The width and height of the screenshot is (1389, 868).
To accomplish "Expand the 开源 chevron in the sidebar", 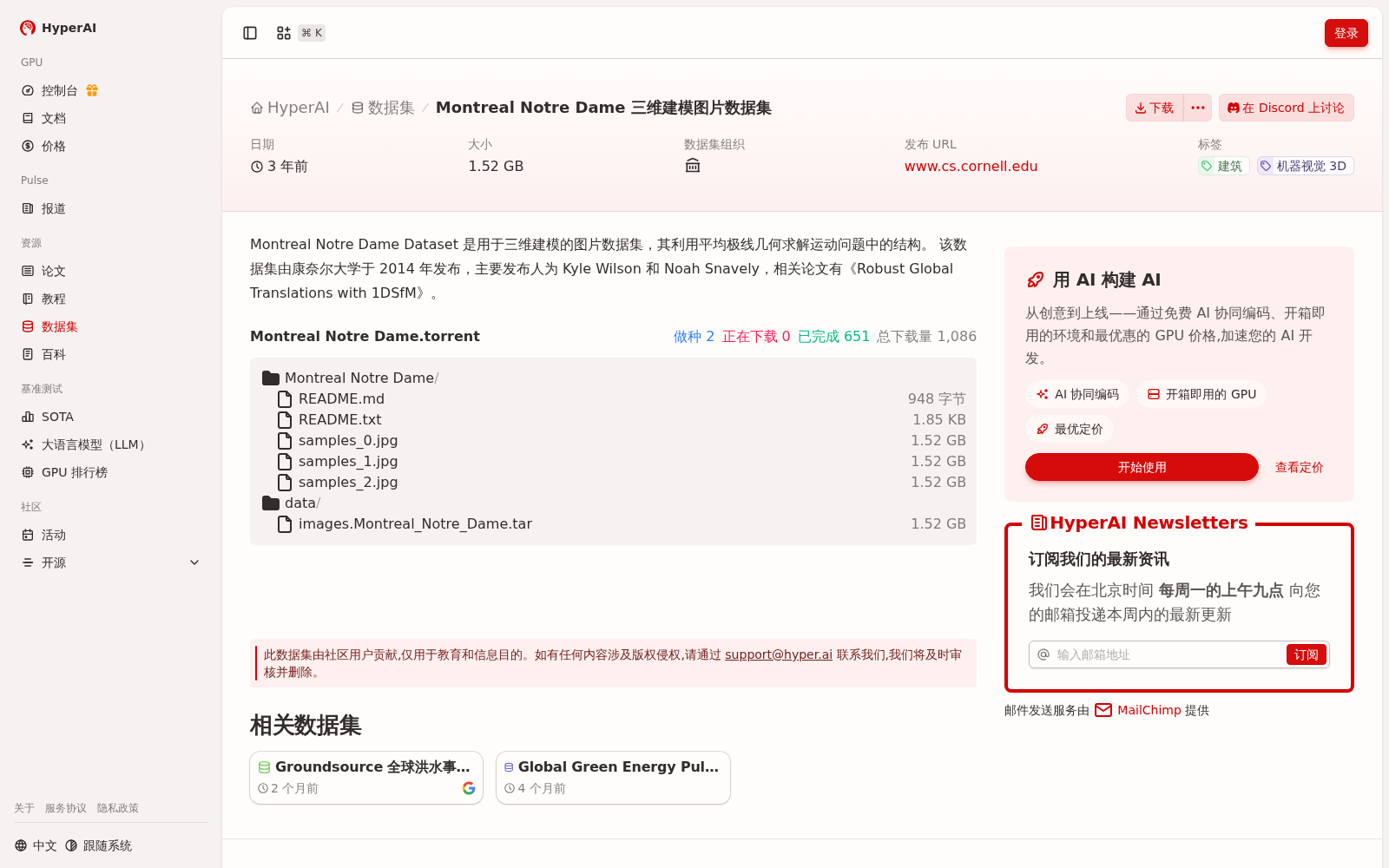I will point(194,562).
